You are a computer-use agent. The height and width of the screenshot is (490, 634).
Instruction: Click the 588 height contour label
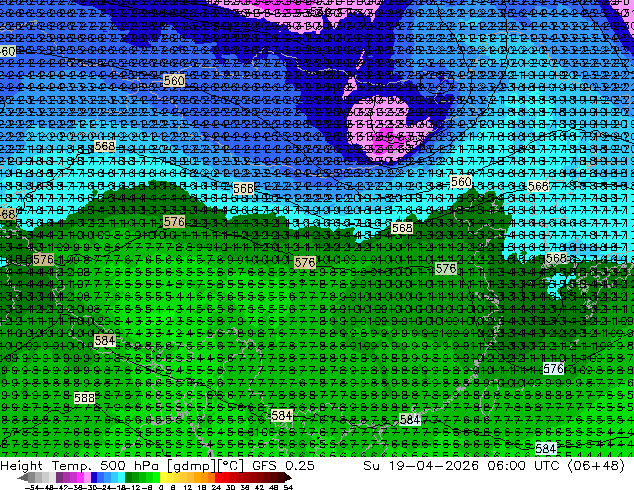click(x=85, y=398)
